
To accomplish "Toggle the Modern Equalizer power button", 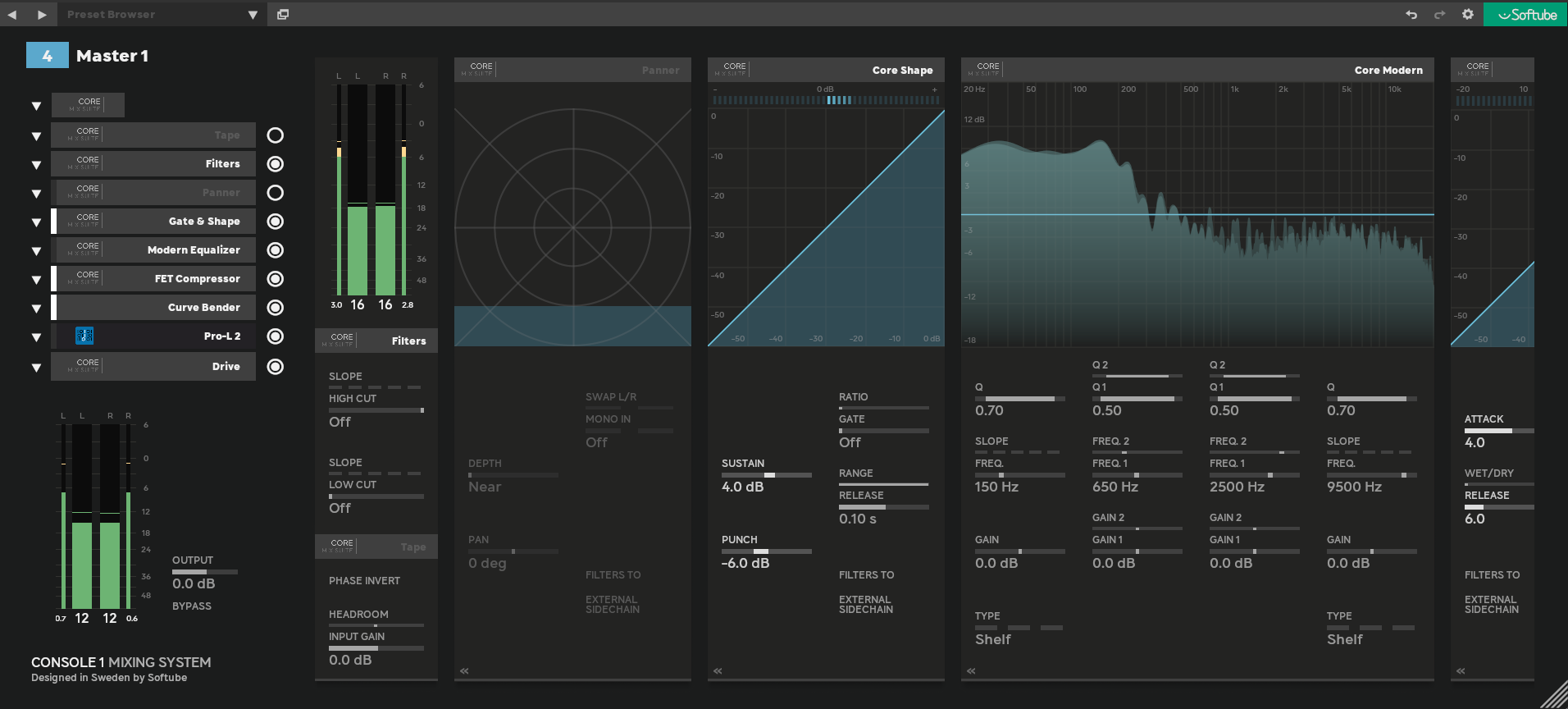I will 276,250.
